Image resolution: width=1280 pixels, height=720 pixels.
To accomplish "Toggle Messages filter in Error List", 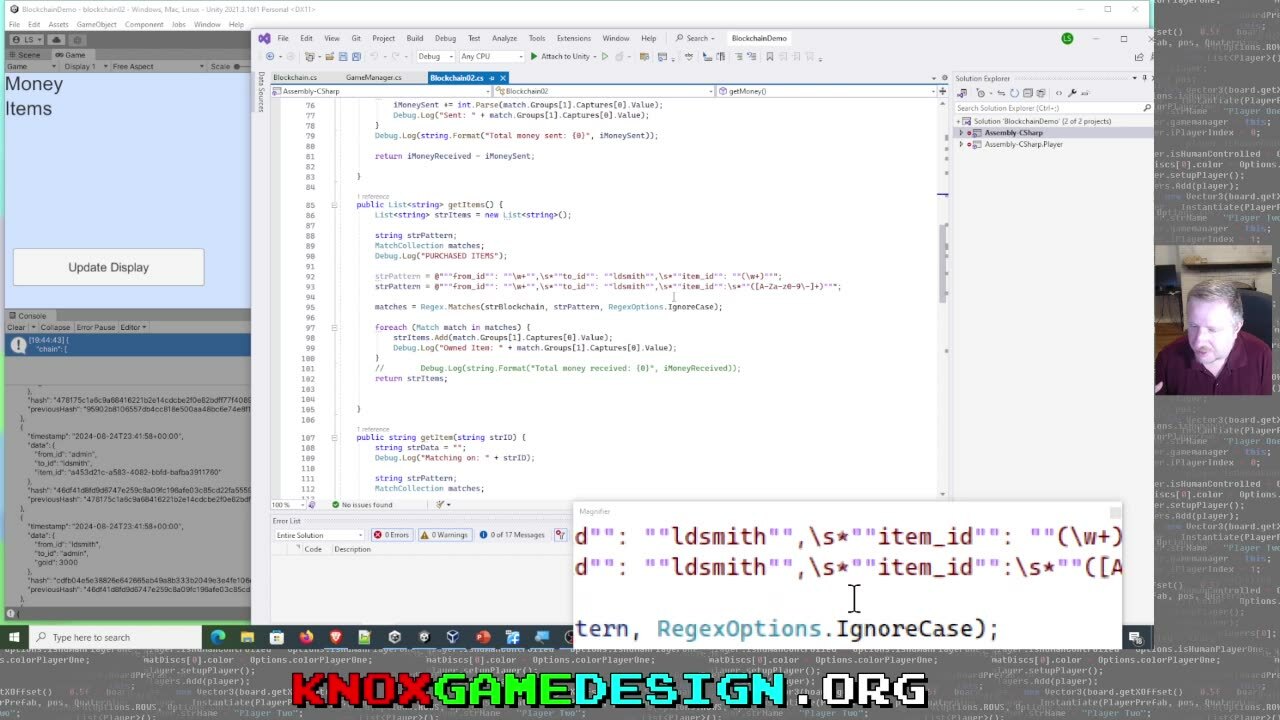I will point(511,535).
